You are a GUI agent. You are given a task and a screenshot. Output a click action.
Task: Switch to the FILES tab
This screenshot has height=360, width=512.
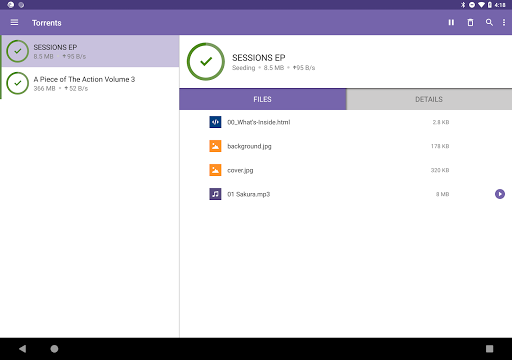tap(263, 99)
